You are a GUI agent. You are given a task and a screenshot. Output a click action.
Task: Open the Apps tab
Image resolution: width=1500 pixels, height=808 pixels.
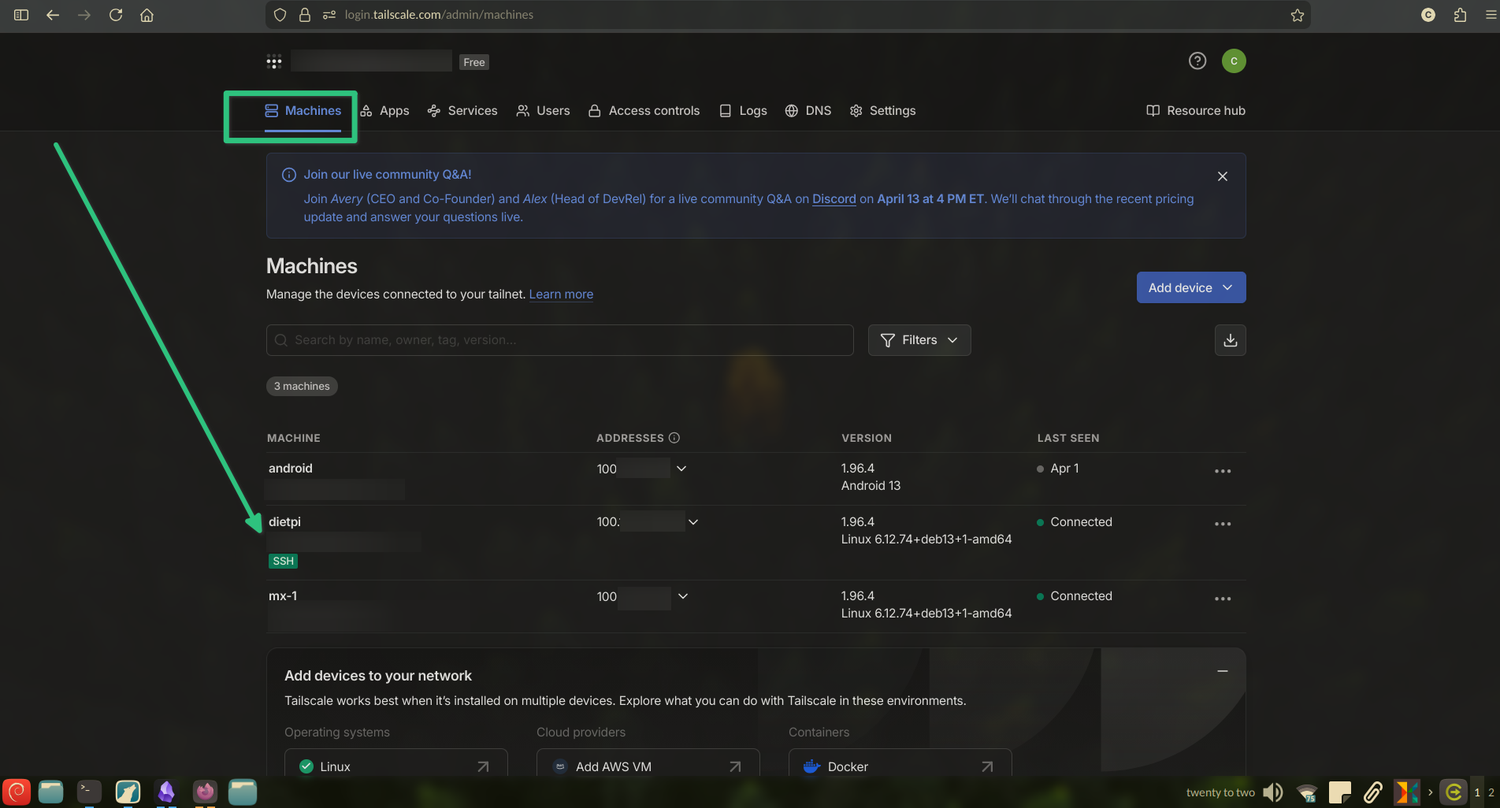click(385, 111)
